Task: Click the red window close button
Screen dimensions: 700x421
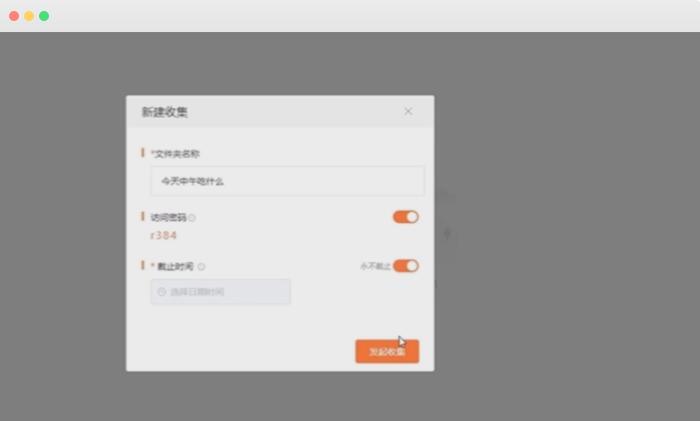Action: pyautogui.click(x=14, y=16)
